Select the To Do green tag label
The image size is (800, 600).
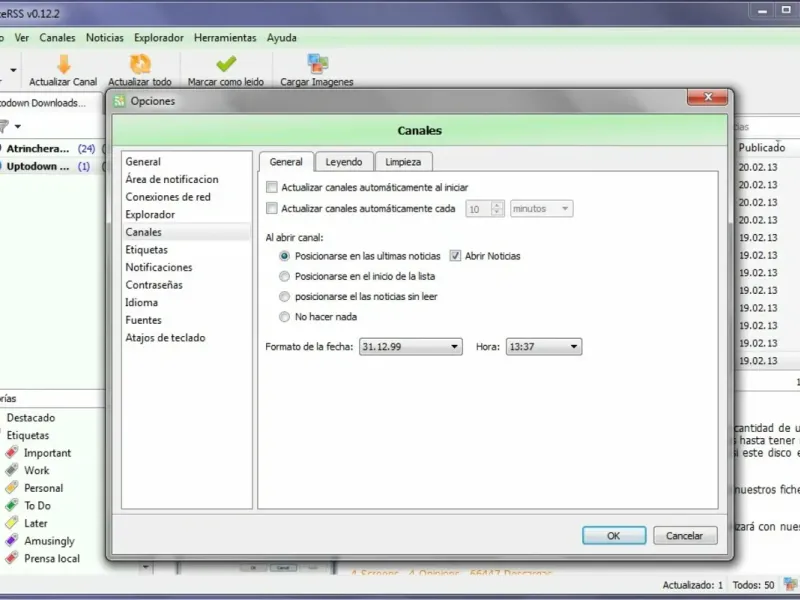point(12,506)
